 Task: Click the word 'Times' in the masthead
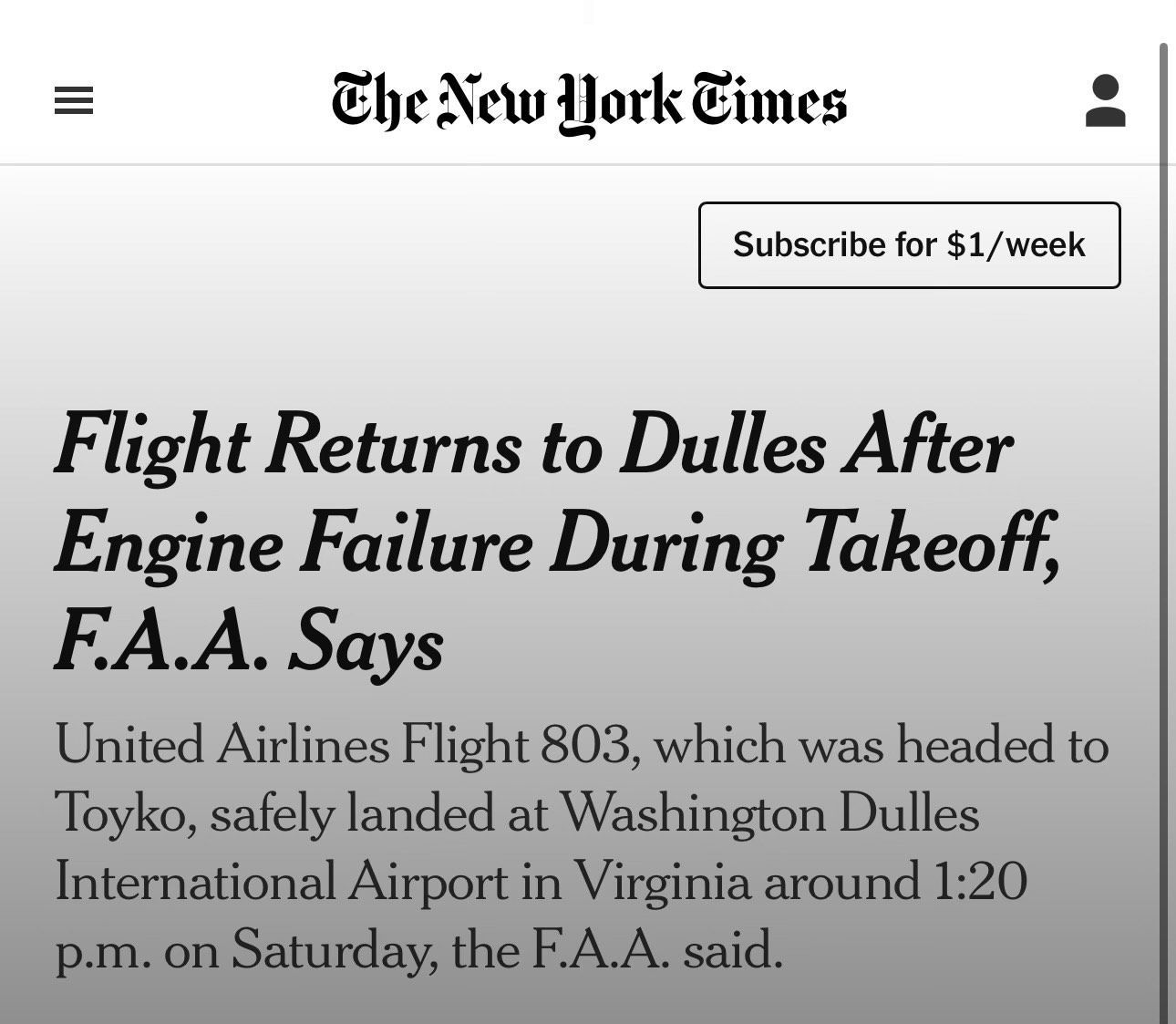[x=769, y=100]
